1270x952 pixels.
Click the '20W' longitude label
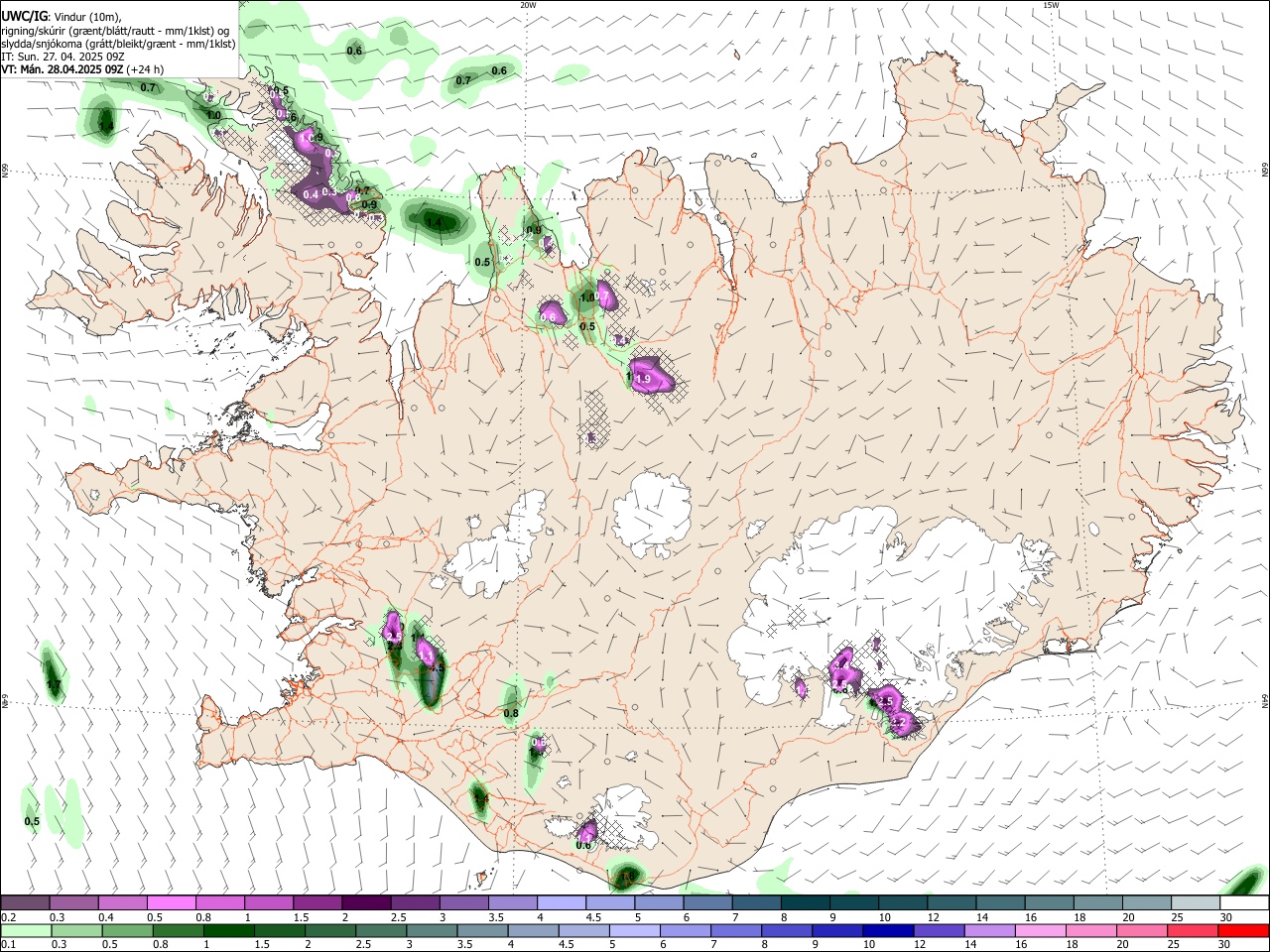(528, 5)
